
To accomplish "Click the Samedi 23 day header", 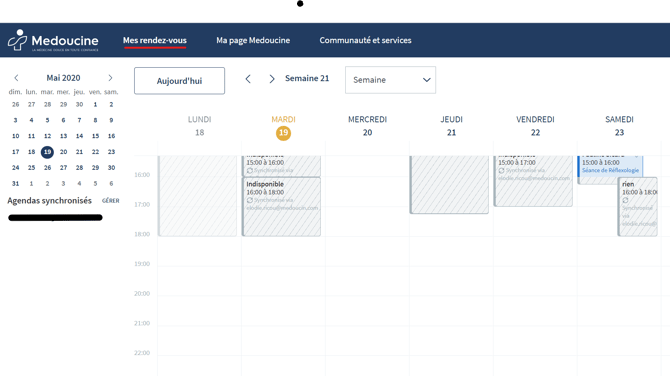I will point(619,126).
